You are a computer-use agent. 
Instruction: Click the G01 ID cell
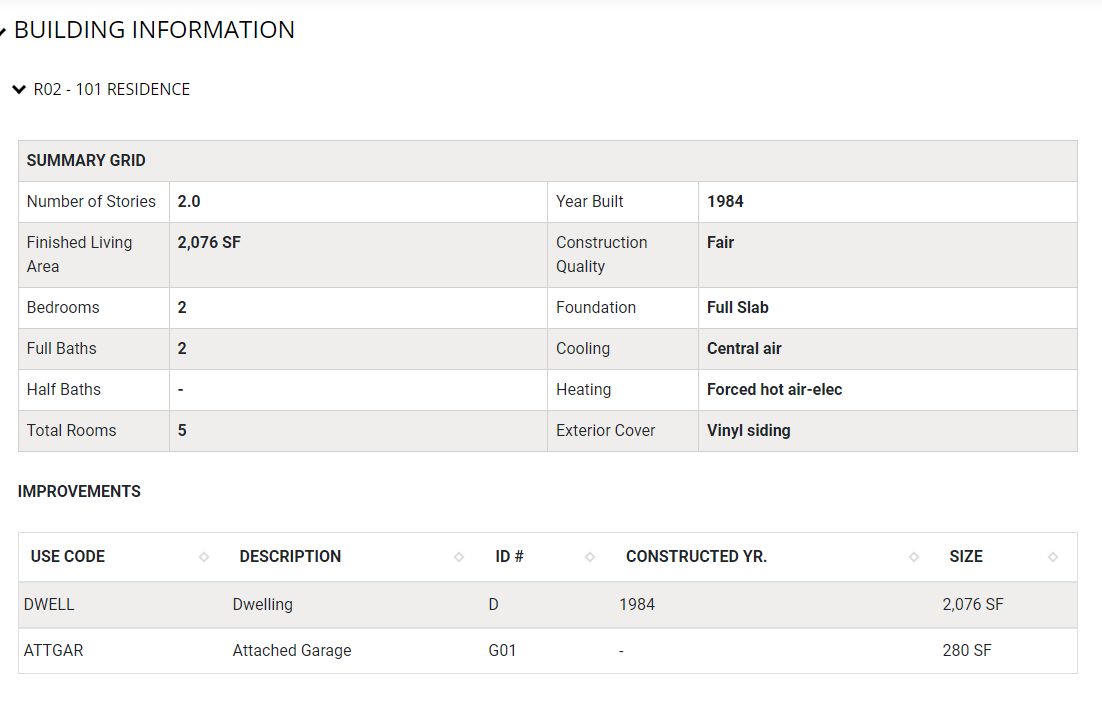tap(502, 651)
